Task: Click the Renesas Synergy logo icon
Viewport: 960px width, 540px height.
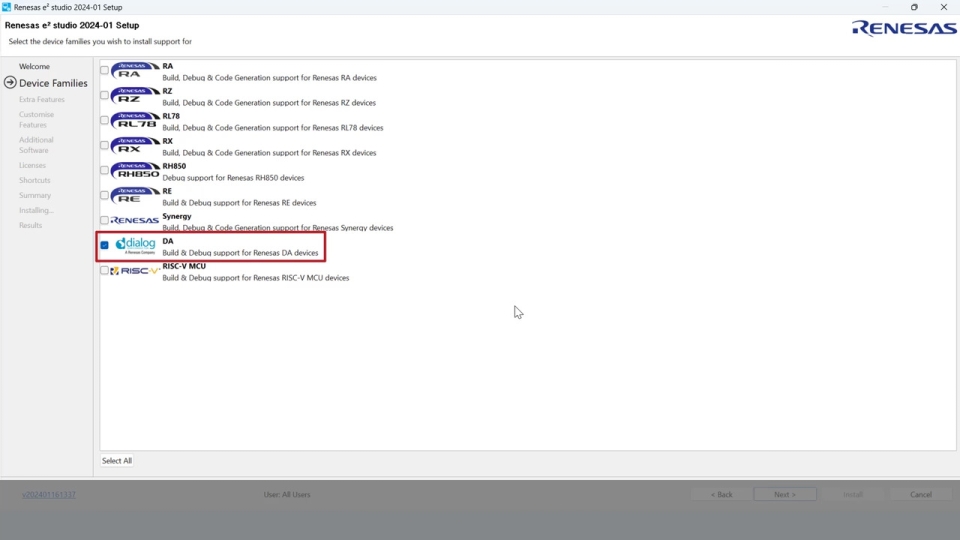Action: coord(135,221)
